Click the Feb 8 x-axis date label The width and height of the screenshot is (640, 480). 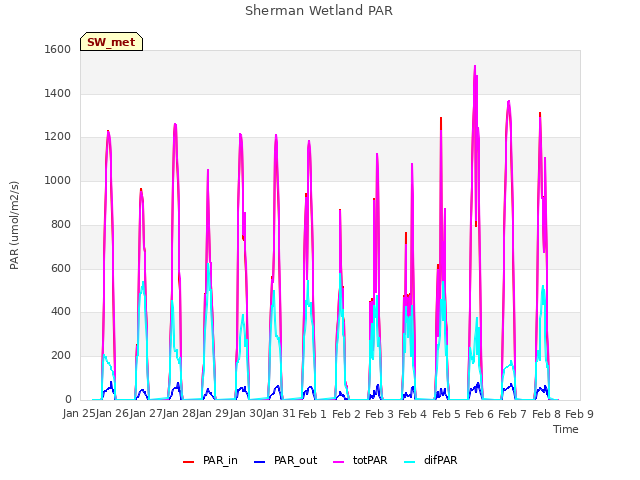[546, 414]
